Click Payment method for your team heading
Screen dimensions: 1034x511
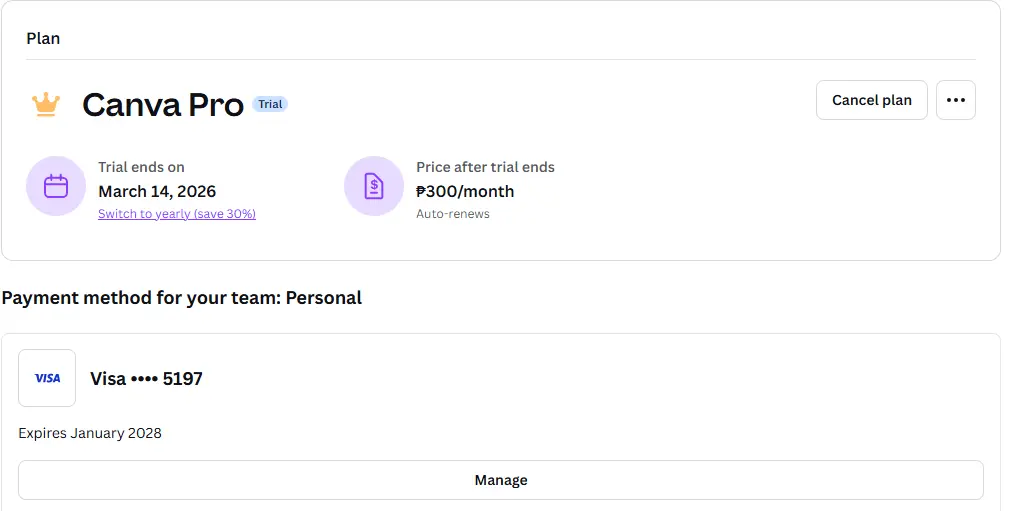click(181, 298)
